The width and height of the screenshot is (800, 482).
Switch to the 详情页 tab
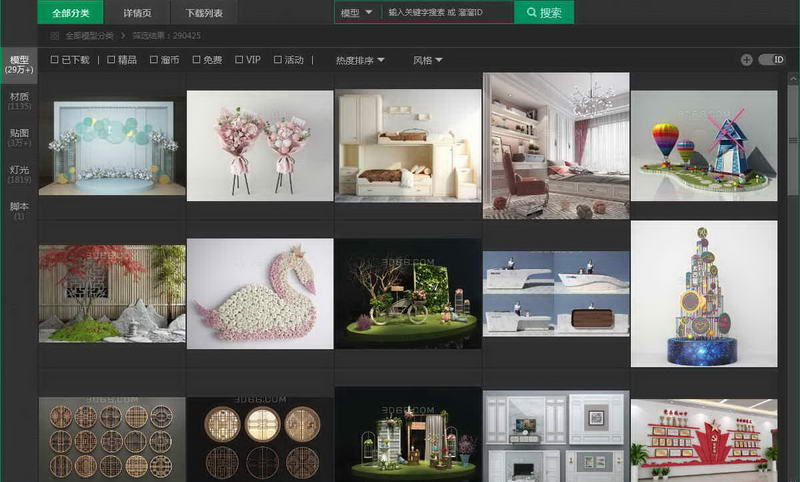click(x=139, y=13)
